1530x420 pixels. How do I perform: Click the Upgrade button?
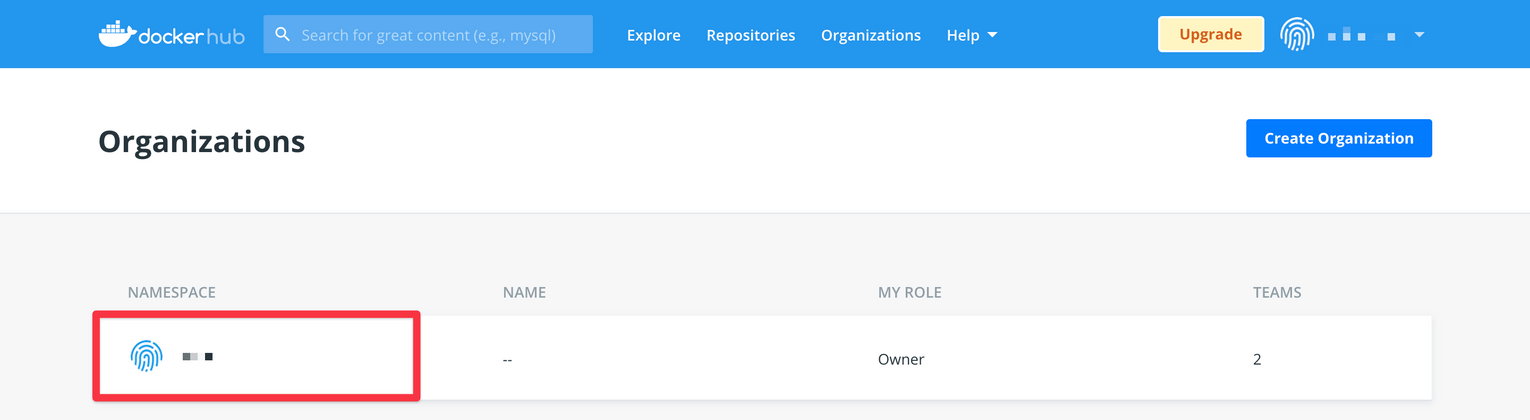1211,34
